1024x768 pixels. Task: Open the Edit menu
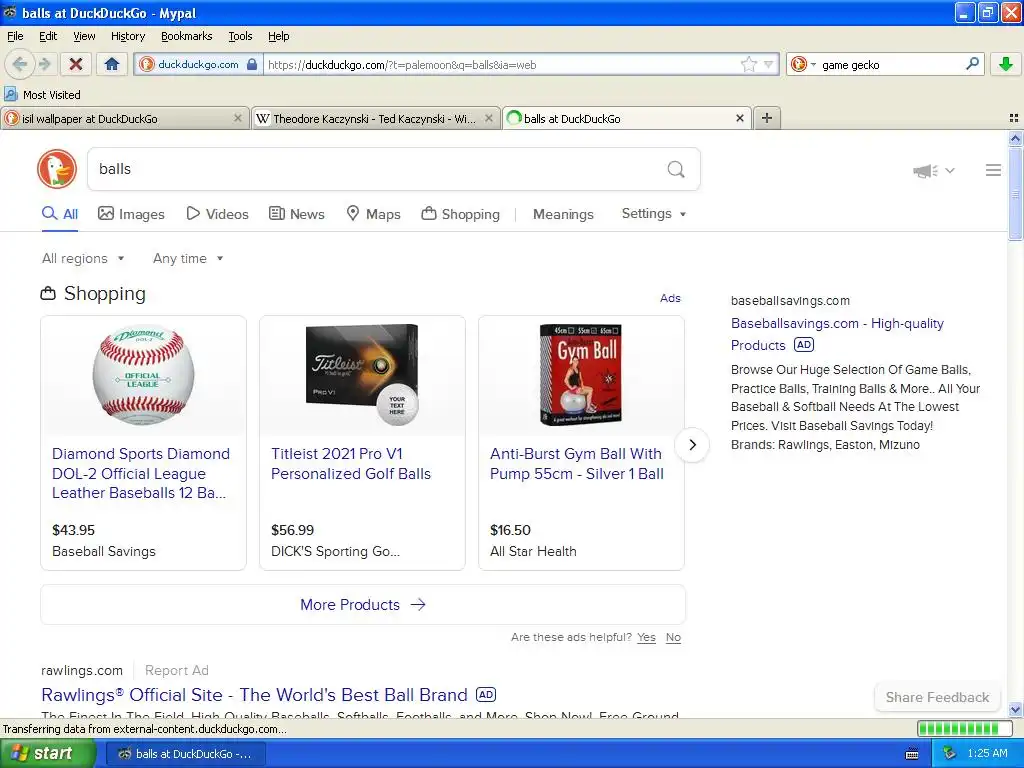(x=48, y=36)
